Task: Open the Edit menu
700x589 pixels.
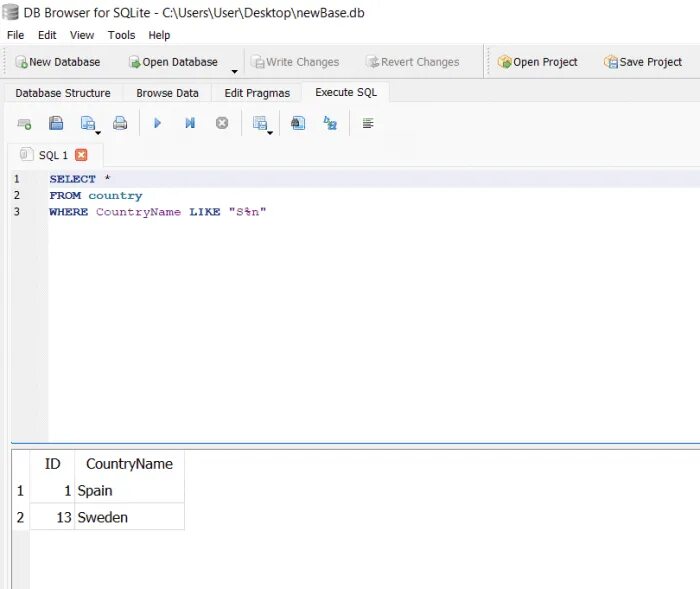Action: (47, 35)
